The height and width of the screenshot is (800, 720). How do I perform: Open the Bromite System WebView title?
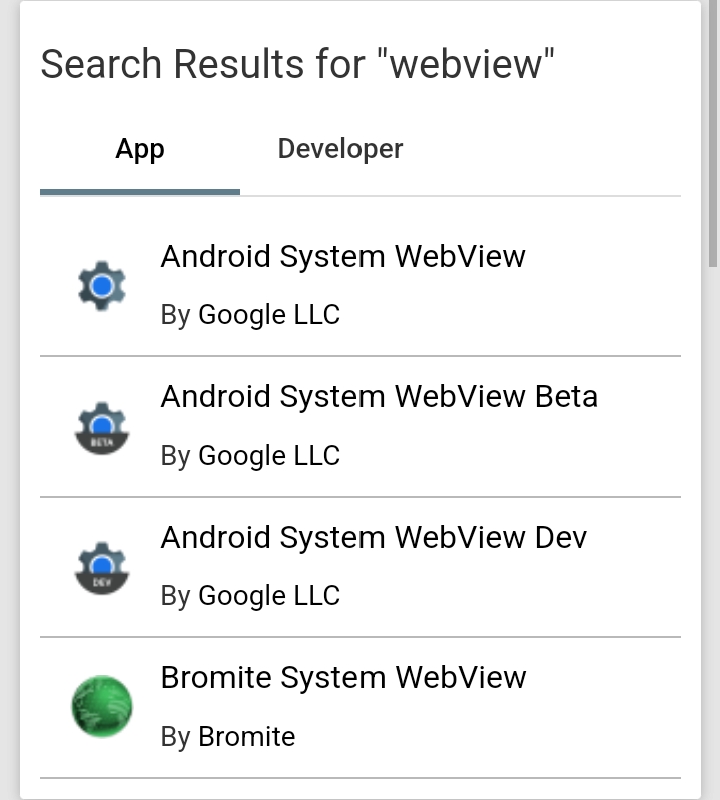pyautogui.click(x=343, y=678)
